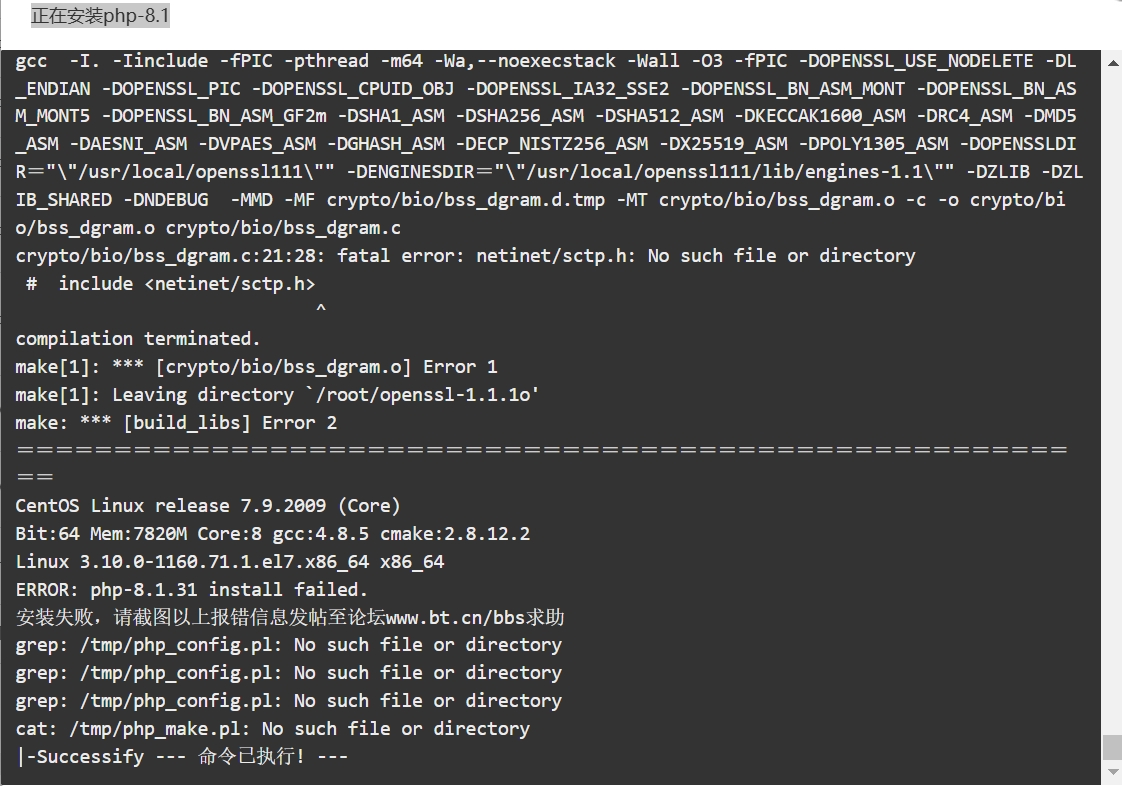Click the 'Linux 3.10.0-1160.71.1.el7' kernel line

(x=230, y=561)
